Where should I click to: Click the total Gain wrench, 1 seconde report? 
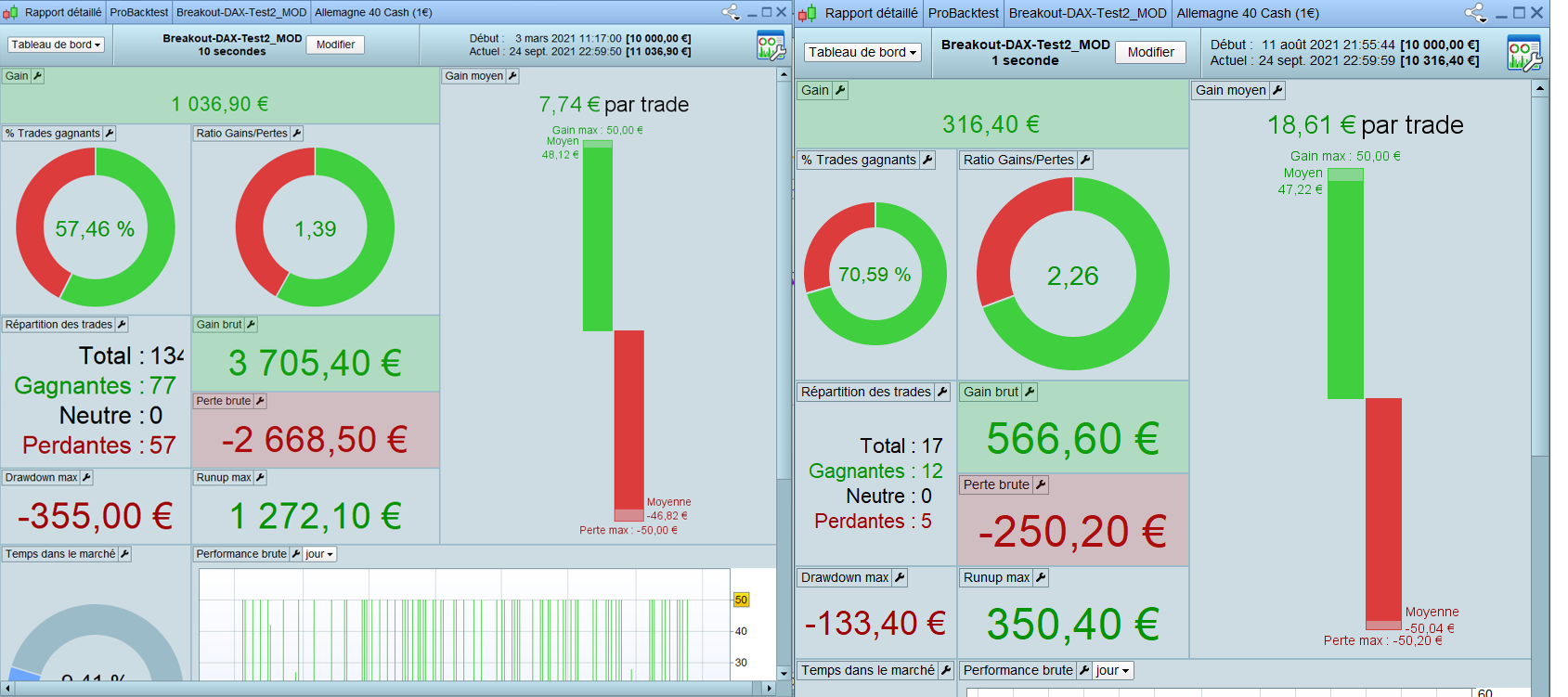point(840,90)
